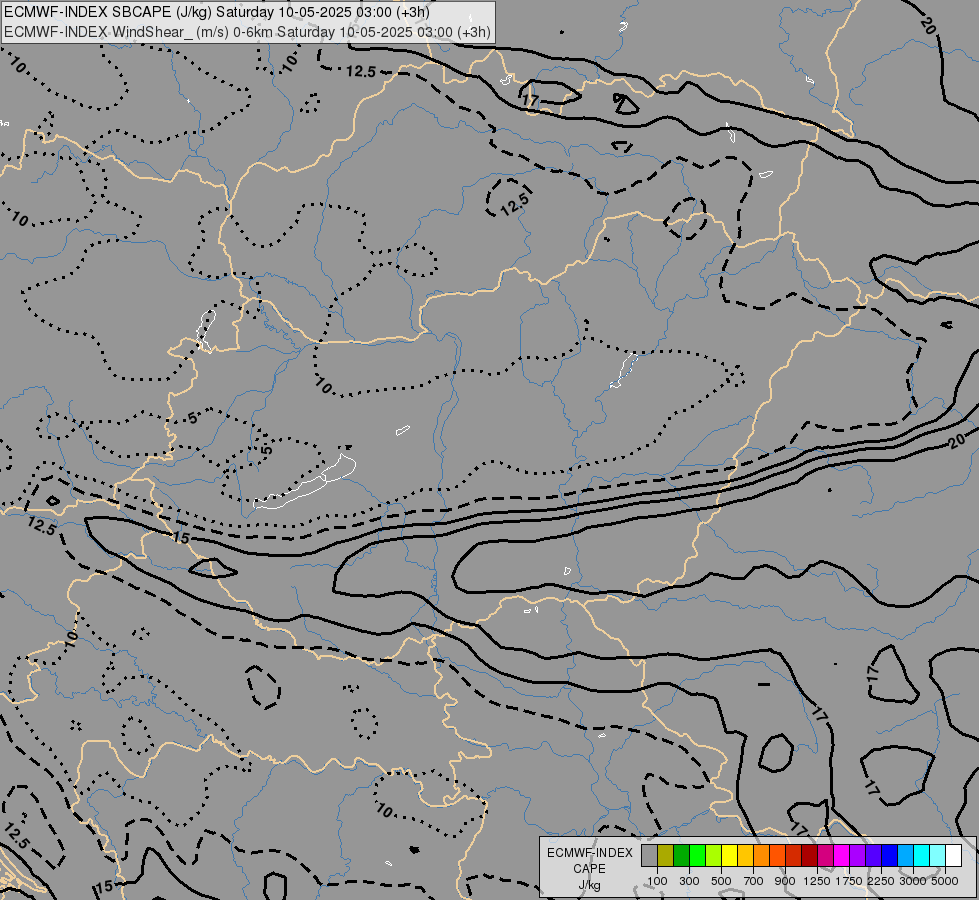Click the purple swatch after magenta
Screen dimensions: 979x900
click(857, 855)
